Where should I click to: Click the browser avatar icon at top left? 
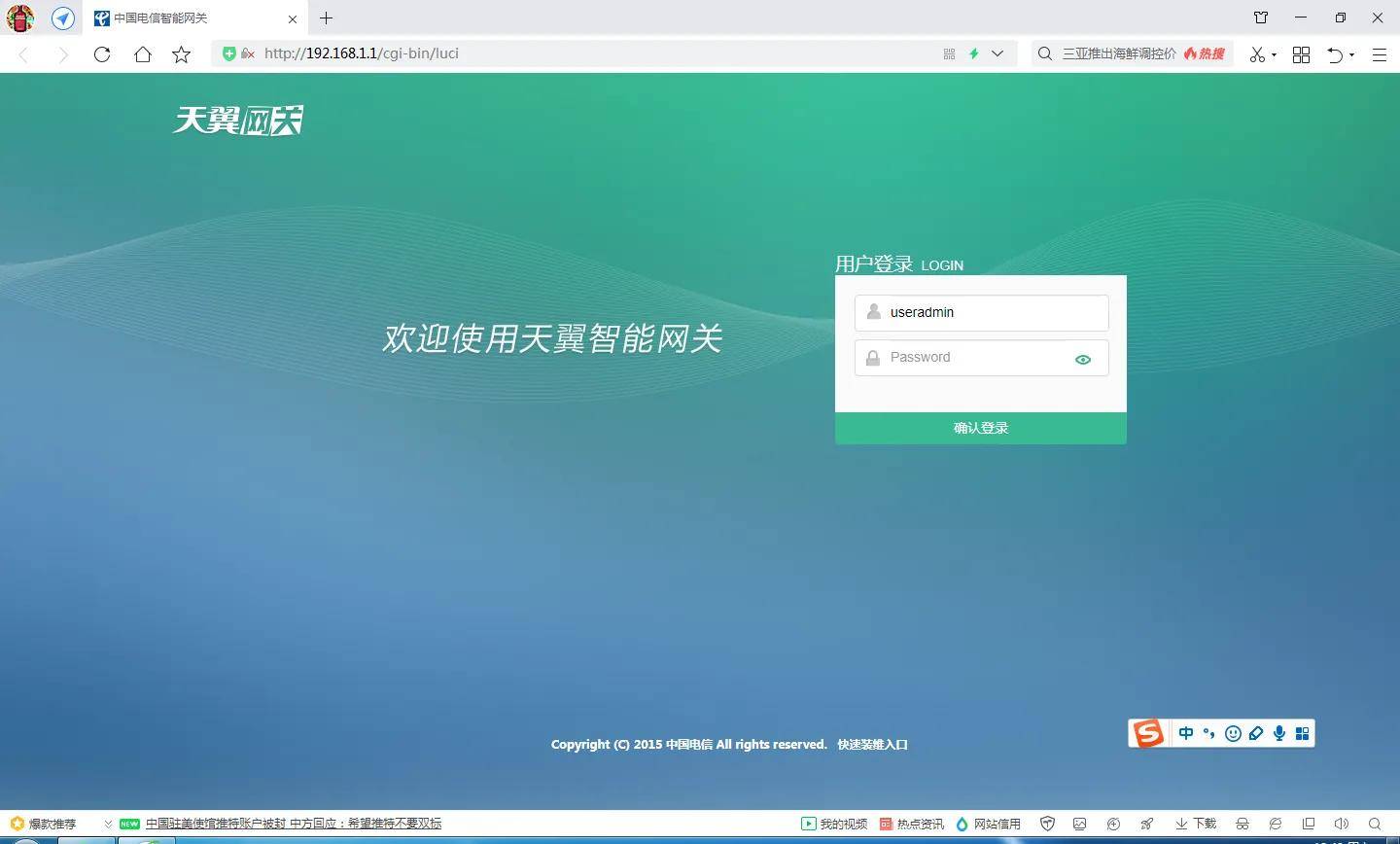(19, 18)
